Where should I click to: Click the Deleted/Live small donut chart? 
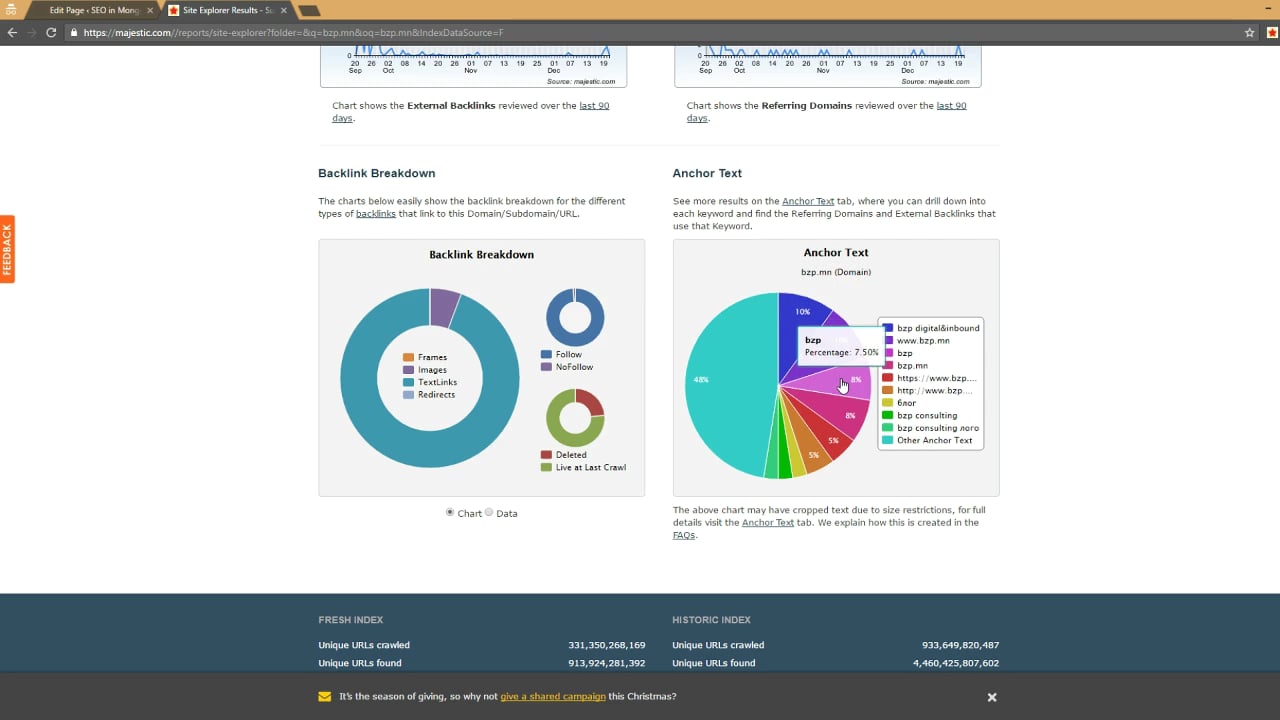575,418
